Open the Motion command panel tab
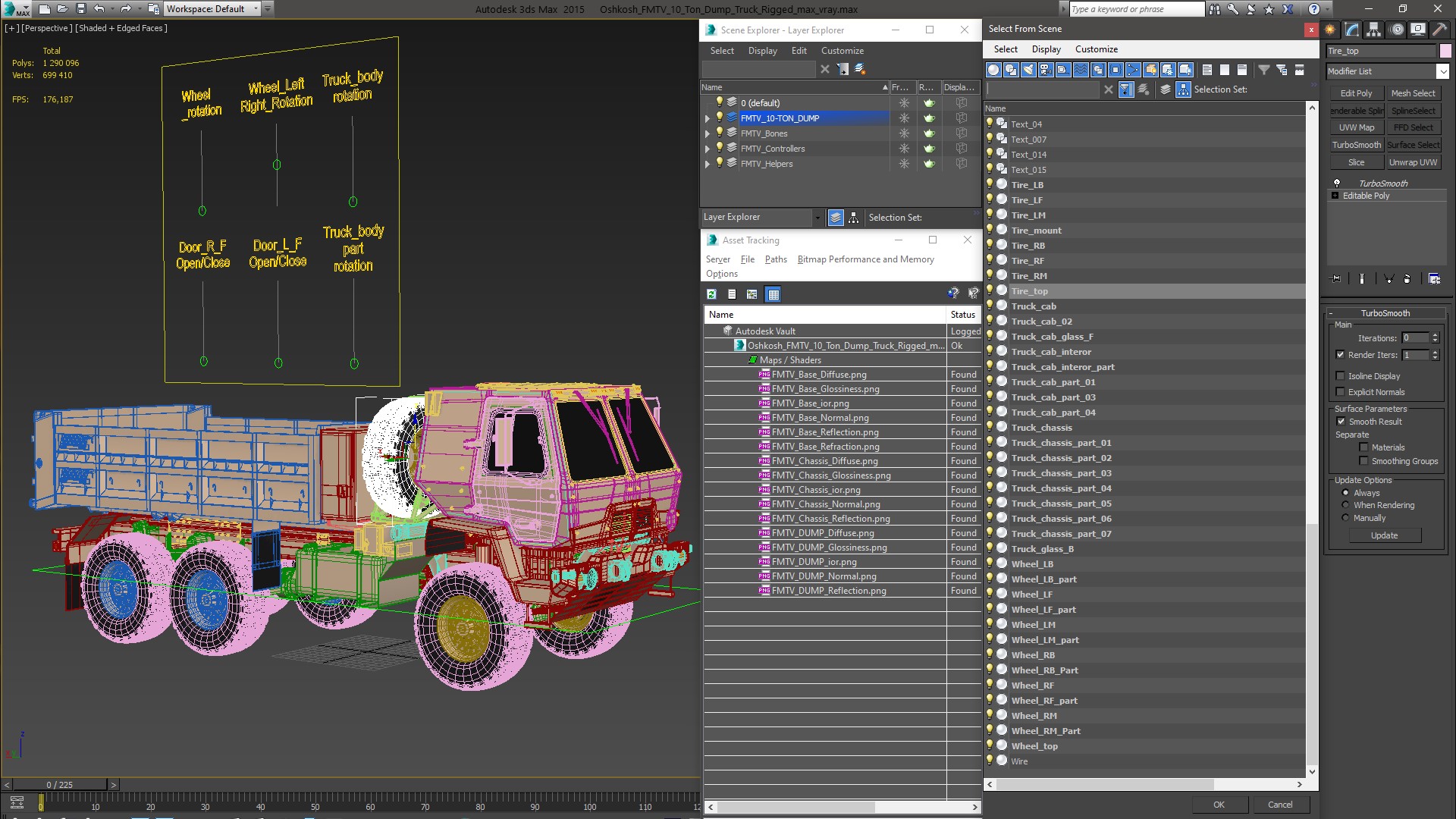 [1397, 30]
